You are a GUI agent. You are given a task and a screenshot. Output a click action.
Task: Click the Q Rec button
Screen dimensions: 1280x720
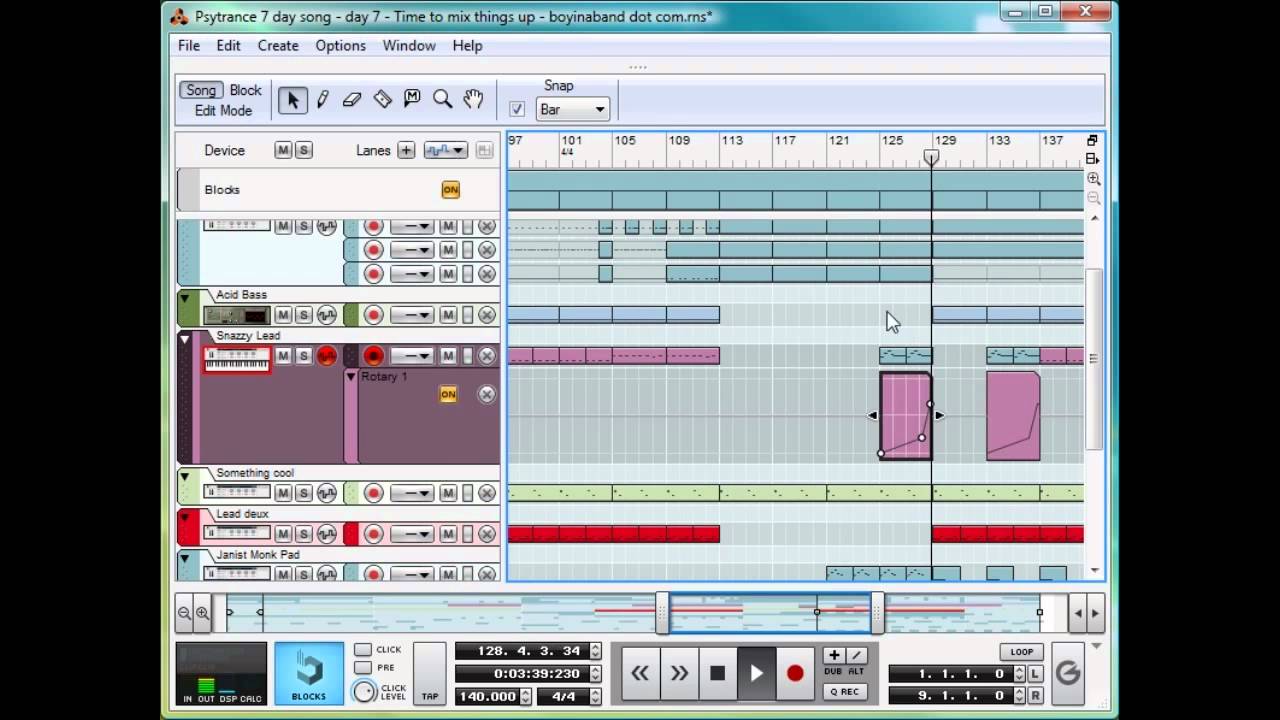pyautogui.click(x=844, y=691)
